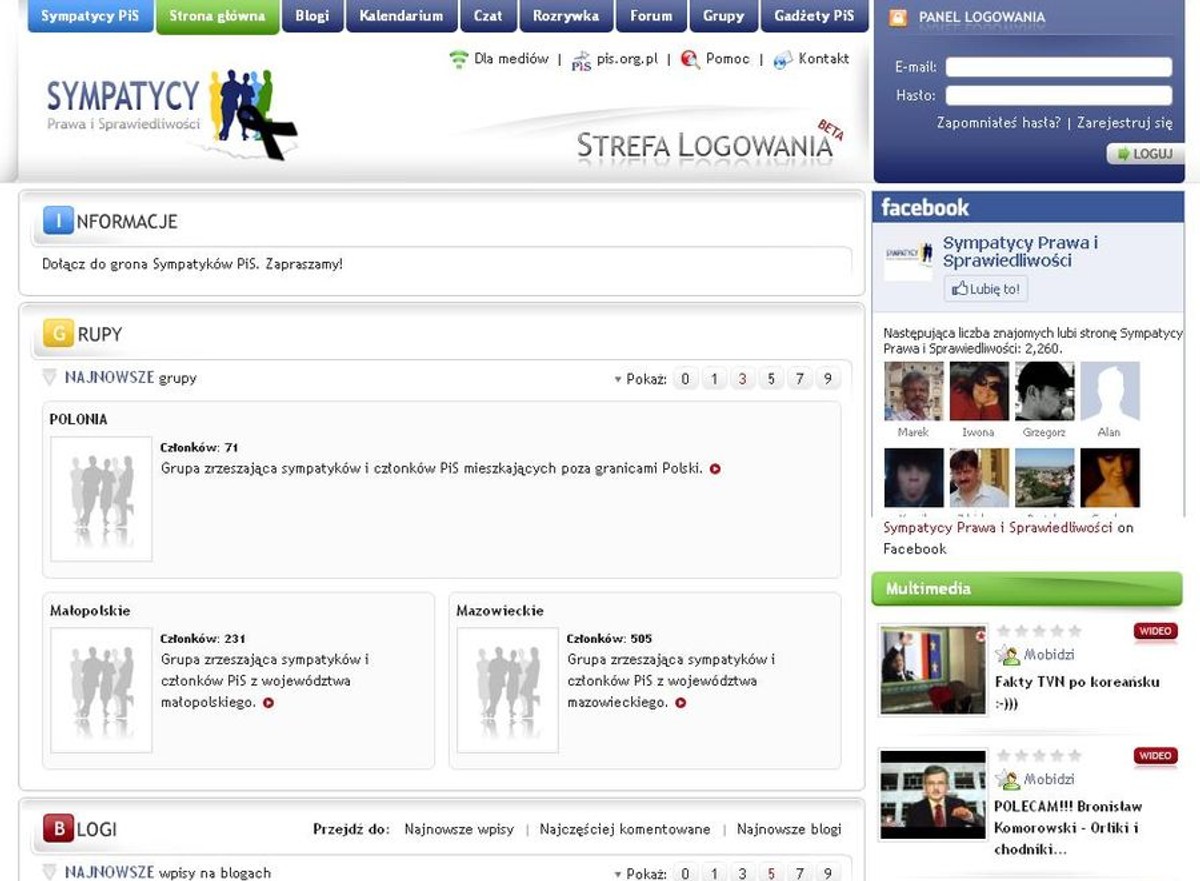This screenshot has height=881, width=1200.
Task: Open the Forum tab
Action: (x=651, y=16)
